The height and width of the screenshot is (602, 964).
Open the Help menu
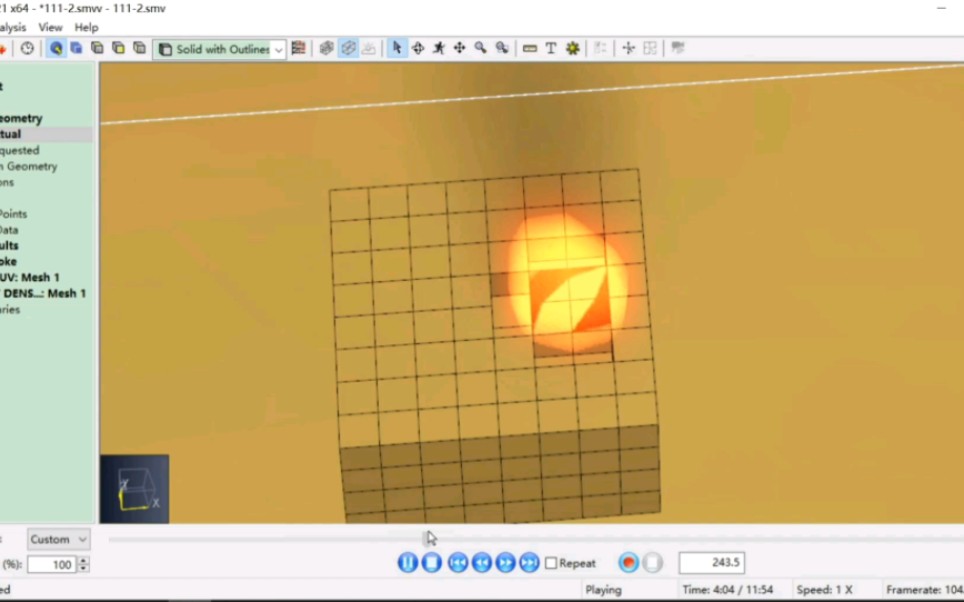pyautogui.click(x=86, y=27)
